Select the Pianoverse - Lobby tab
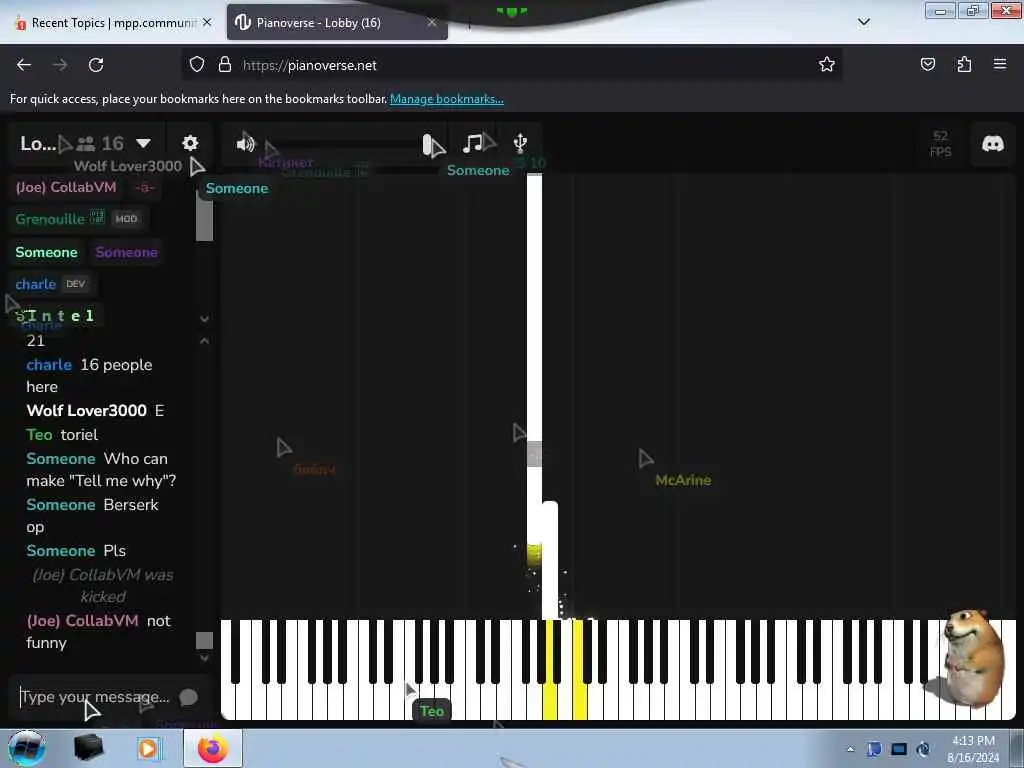The width and height of the screenshot is (1024, 768). (x=336, y=23)
